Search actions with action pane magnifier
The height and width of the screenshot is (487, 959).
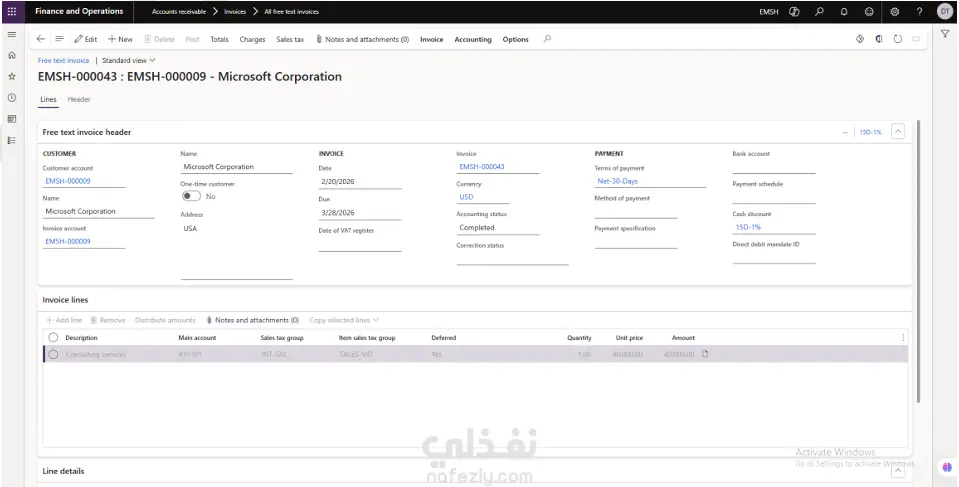click(547, 39)
